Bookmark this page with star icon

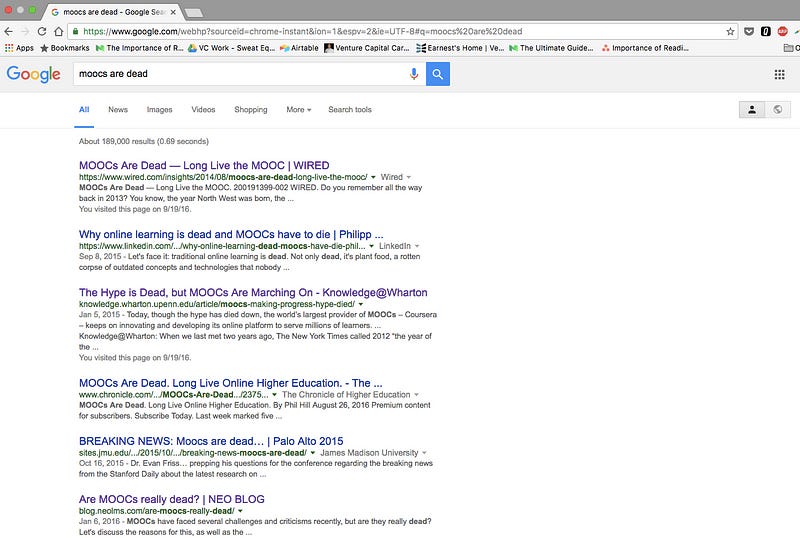(730, 32)
